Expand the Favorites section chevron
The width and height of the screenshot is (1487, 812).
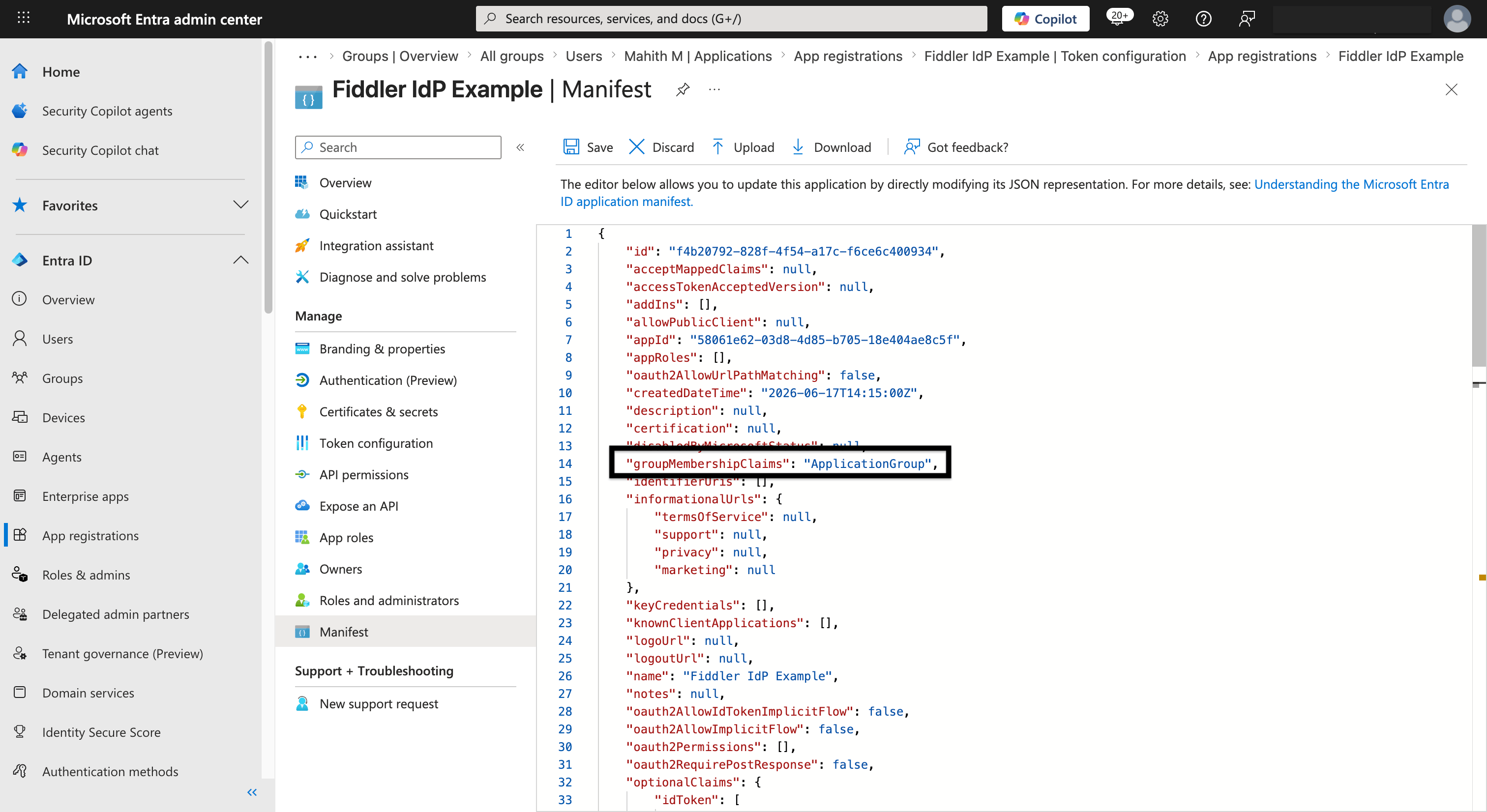pyautogui.click(x=241, y=205)
